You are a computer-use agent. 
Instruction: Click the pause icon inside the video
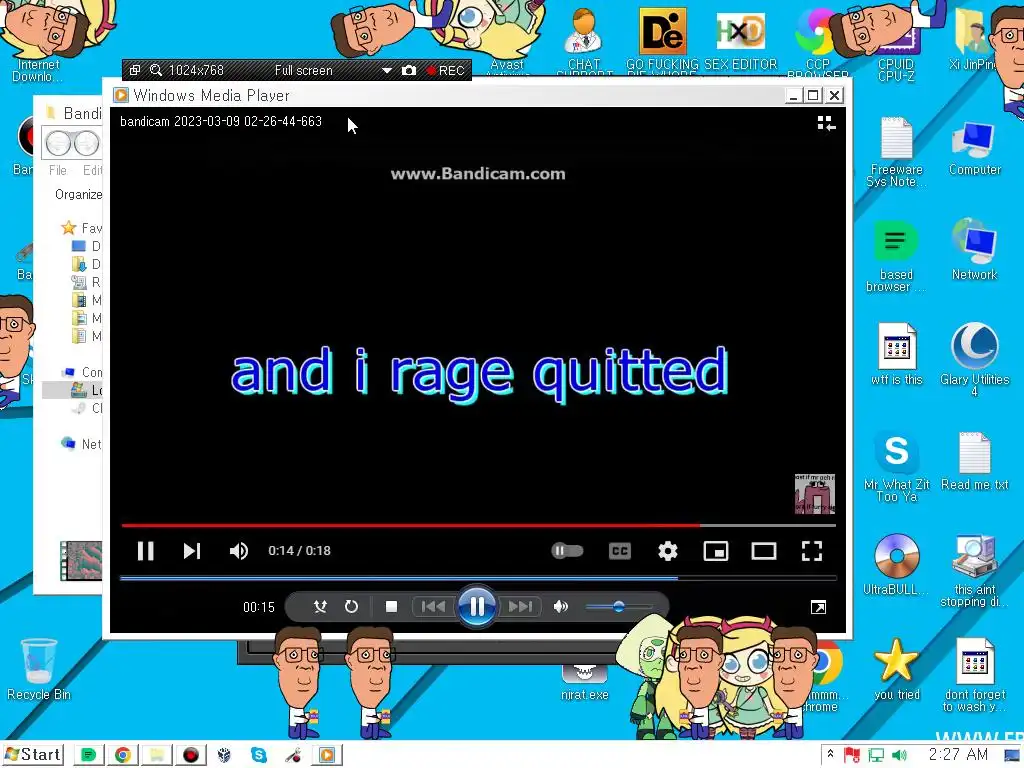(x=146, y=551)
